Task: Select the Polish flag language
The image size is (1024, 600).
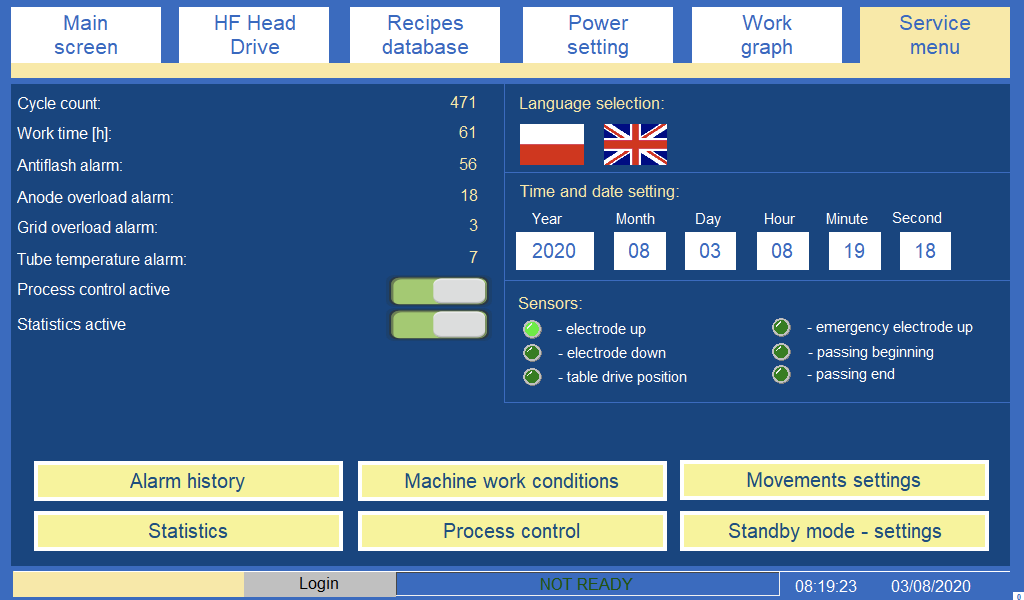Action: 551,145
